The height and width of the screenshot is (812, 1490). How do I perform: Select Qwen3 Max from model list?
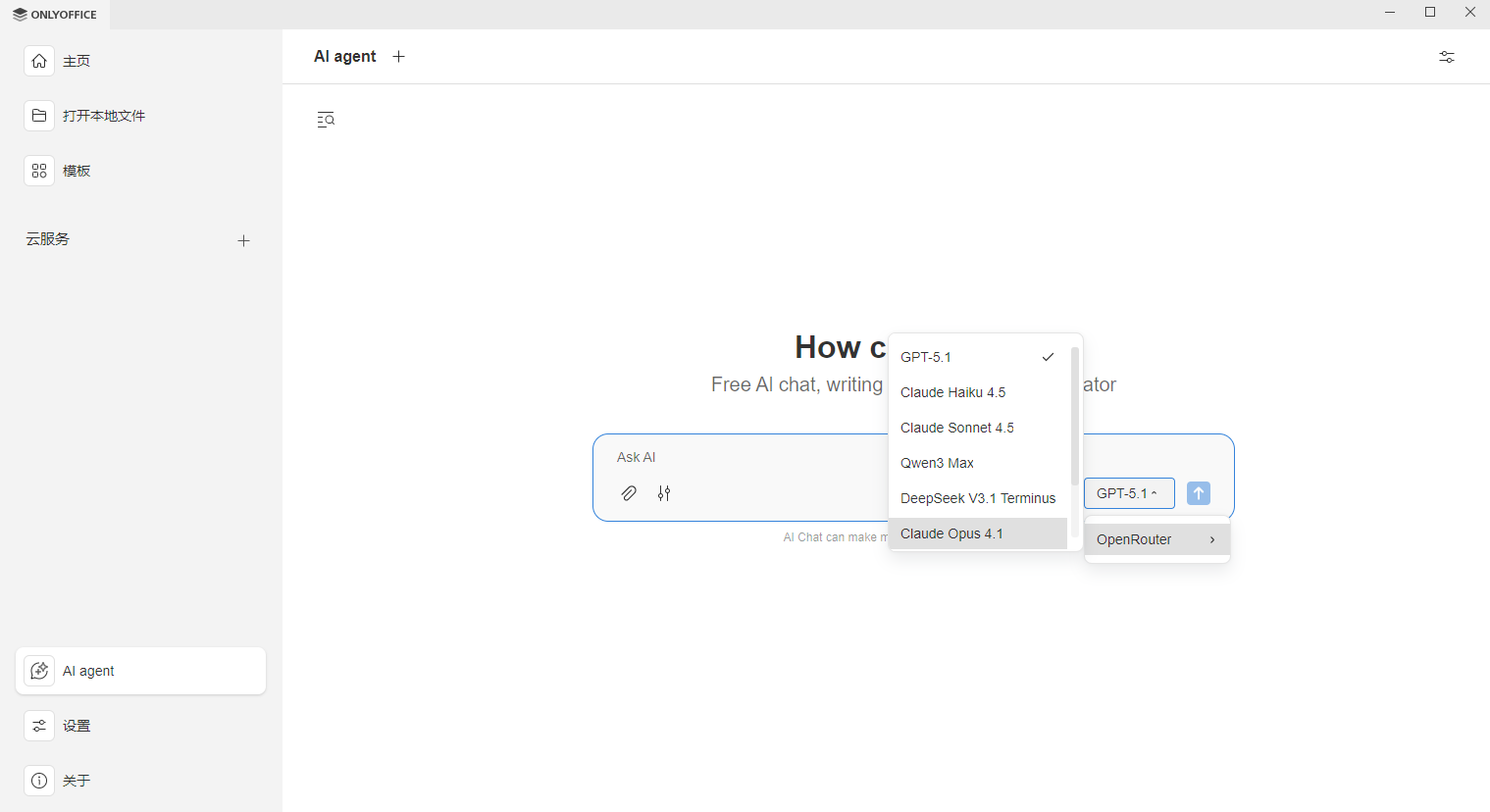(x=937, y=463)
